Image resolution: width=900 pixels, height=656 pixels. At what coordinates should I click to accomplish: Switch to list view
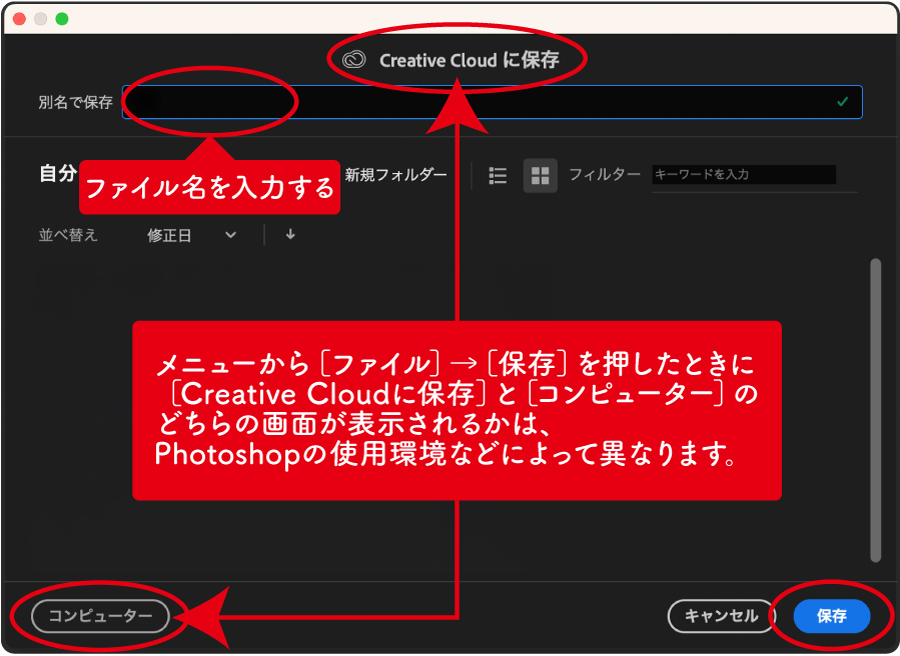[497, 174]
